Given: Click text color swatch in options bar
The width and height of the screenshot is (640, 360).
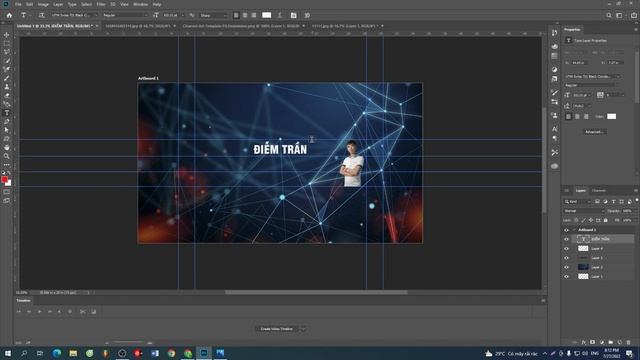Looking at the screenshot, I should point(267,15).
